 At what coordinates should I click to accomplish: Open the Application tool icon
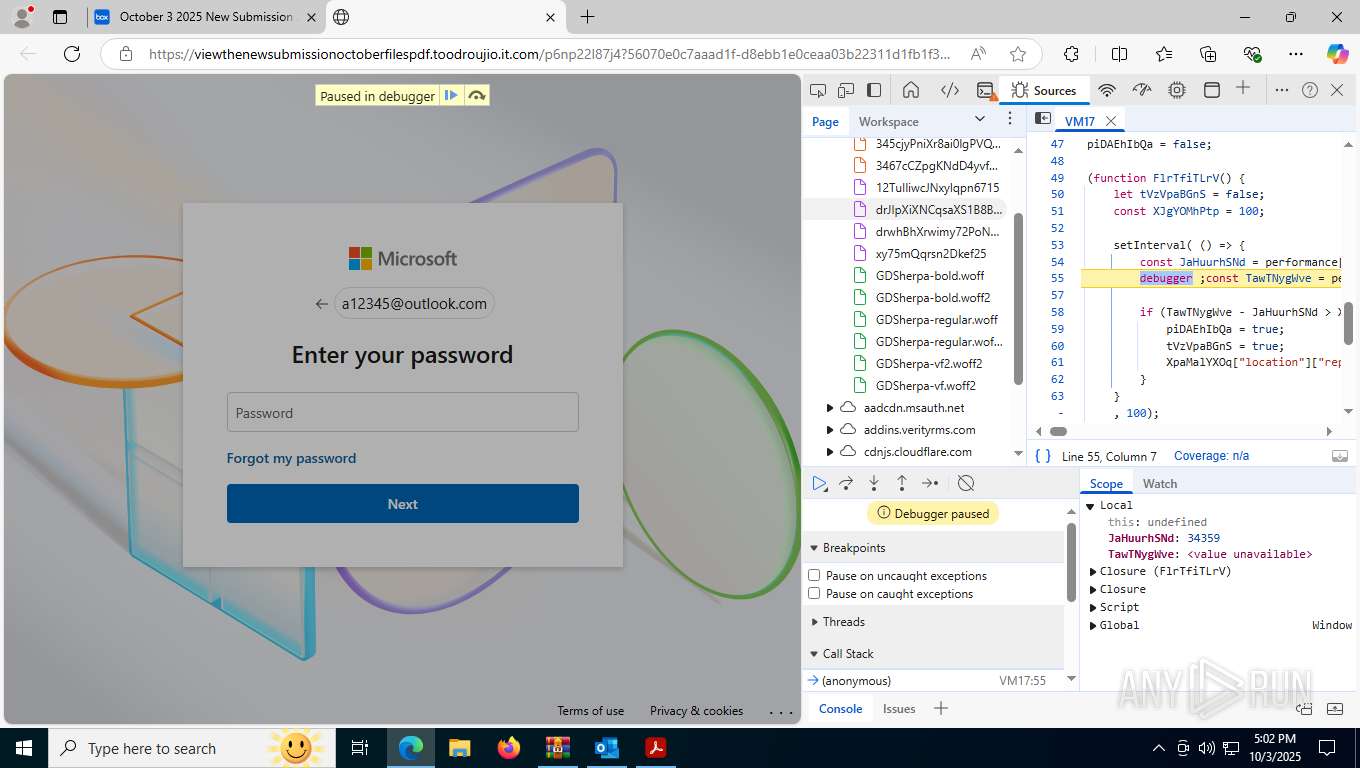(x=1211, y=90)
